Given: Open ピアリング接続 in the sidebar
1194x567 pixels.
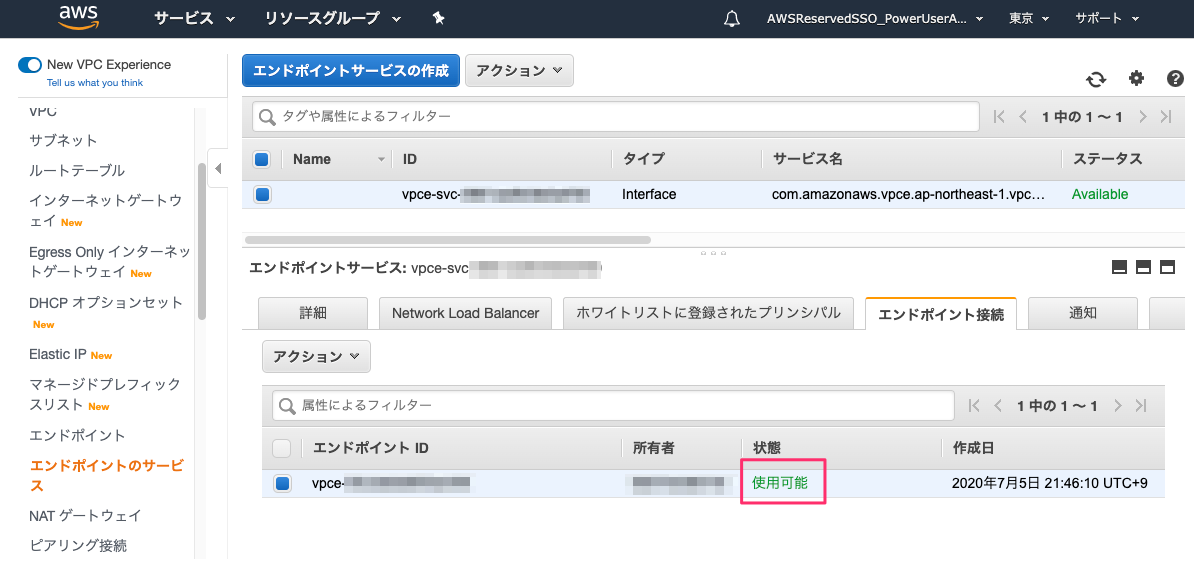Looking at the screenshot, I should [78, 546].
